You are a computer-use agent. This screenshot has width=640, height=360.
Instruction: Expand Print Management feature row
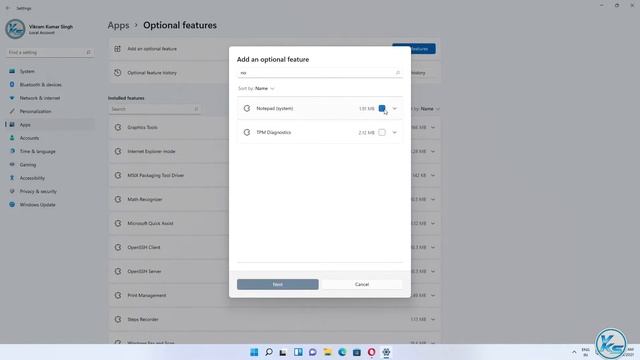(433, 296)
